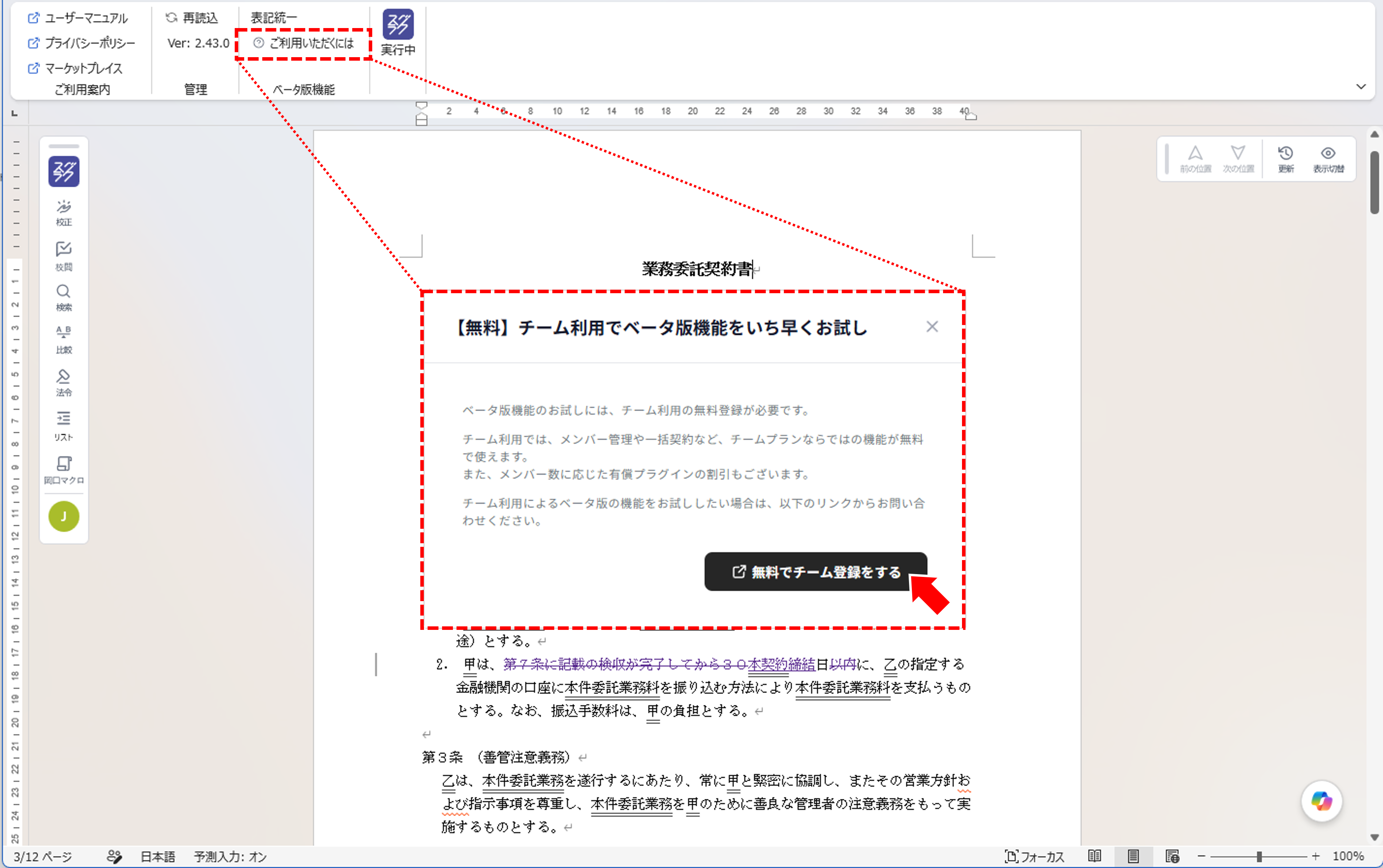Image resolution: width=1383 pixels, height=868 pixels.
Task: Click the 検索 search icon in sidebar
Action: point(64,298)
